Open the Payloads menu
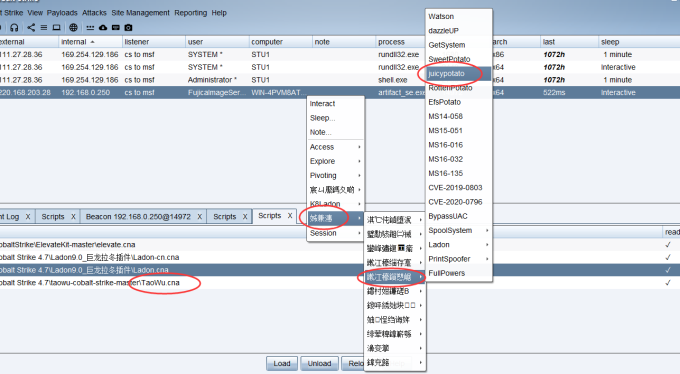680x374 pixels. 62,13
